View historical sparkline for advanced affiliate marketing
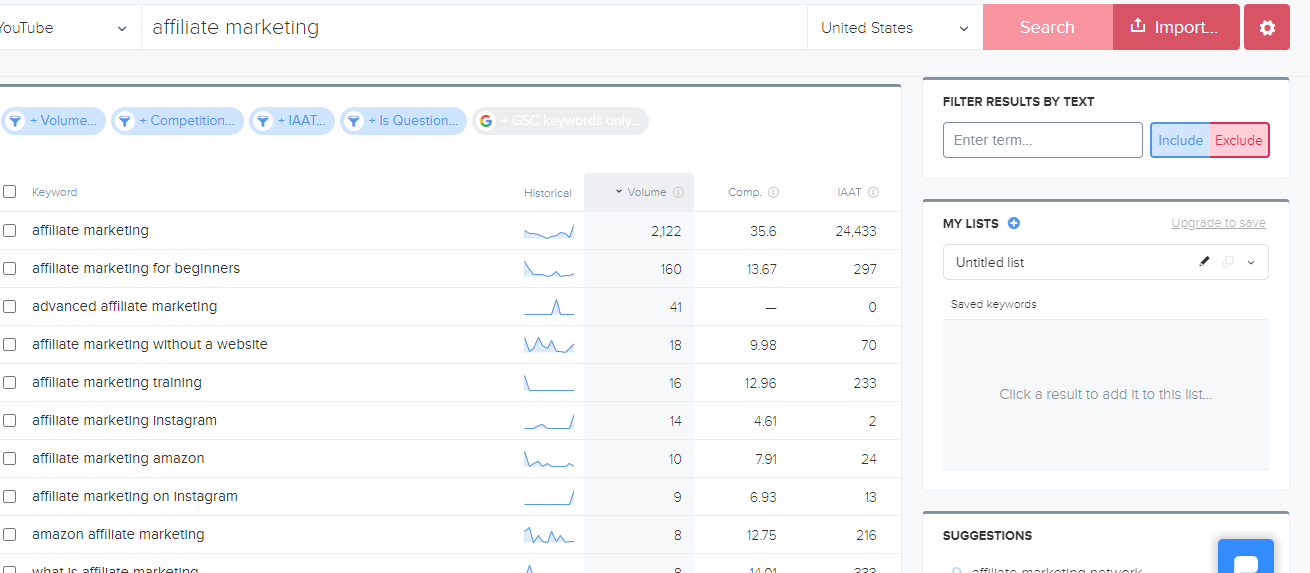 click(549, 307)
